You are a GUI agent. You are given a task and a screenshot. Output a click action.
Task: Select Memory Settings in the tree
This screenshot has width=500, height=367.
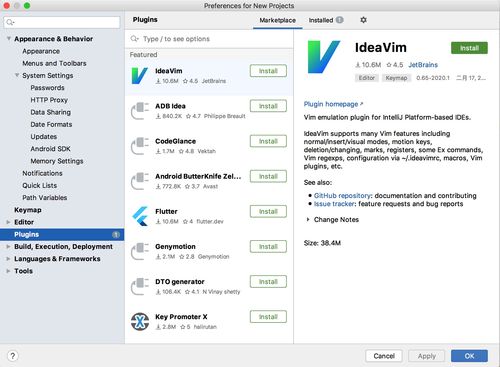tap(57, 161)
